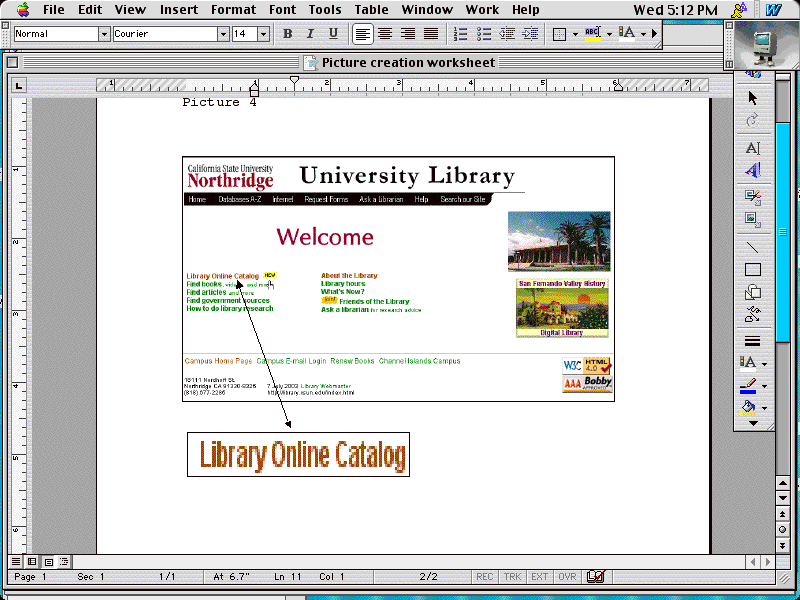The height and width of the screenshot is (600, 800).
Task: Show more formatting toolbar buttons
Action: (x=655, y=34)
